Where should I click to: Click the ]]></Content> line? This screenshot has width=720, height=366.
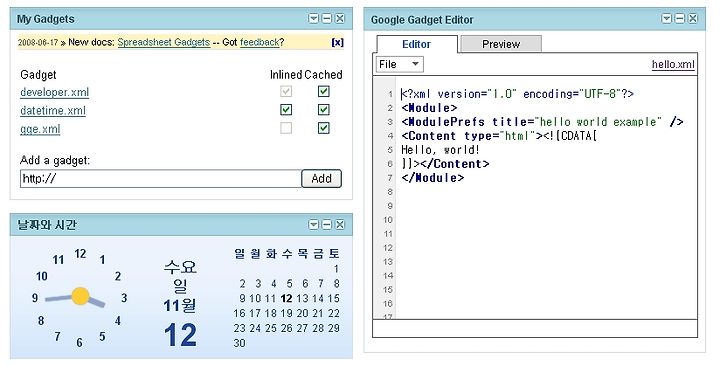[x=445, y=164]
